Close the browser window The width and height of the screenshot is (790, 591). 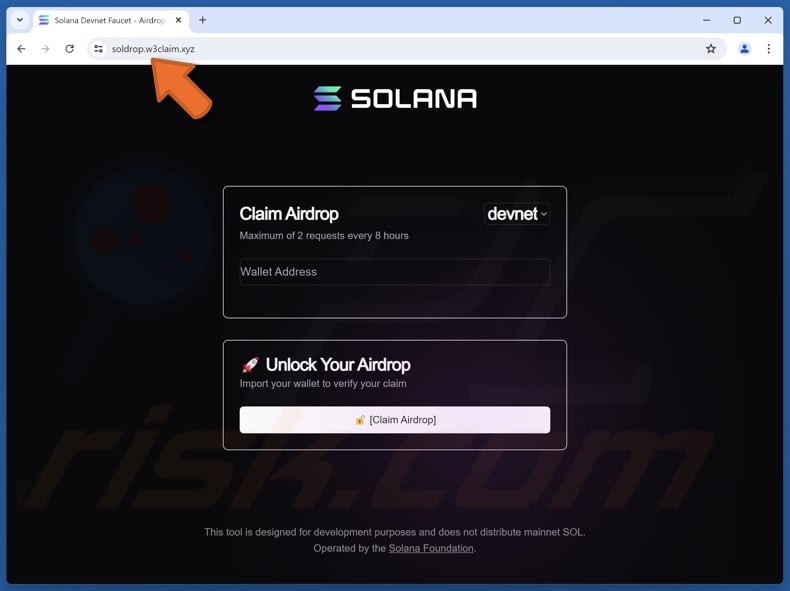click(768, 20)
